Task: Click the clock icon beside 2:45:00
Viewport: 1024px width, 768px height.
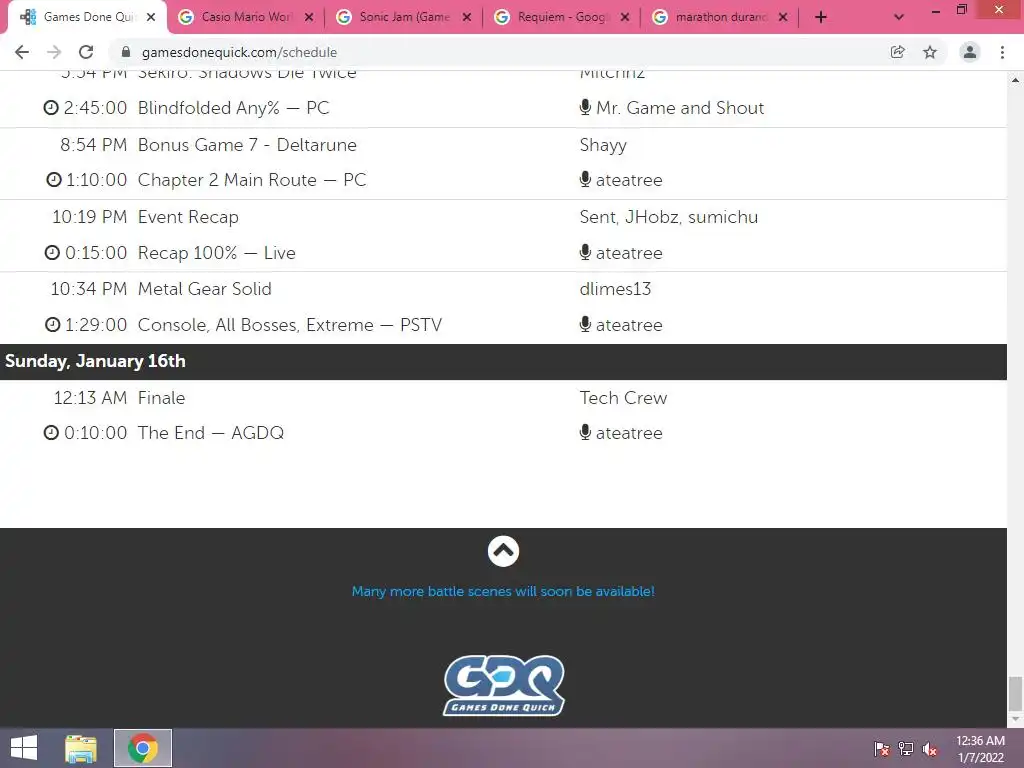Action: coord(51,107)
